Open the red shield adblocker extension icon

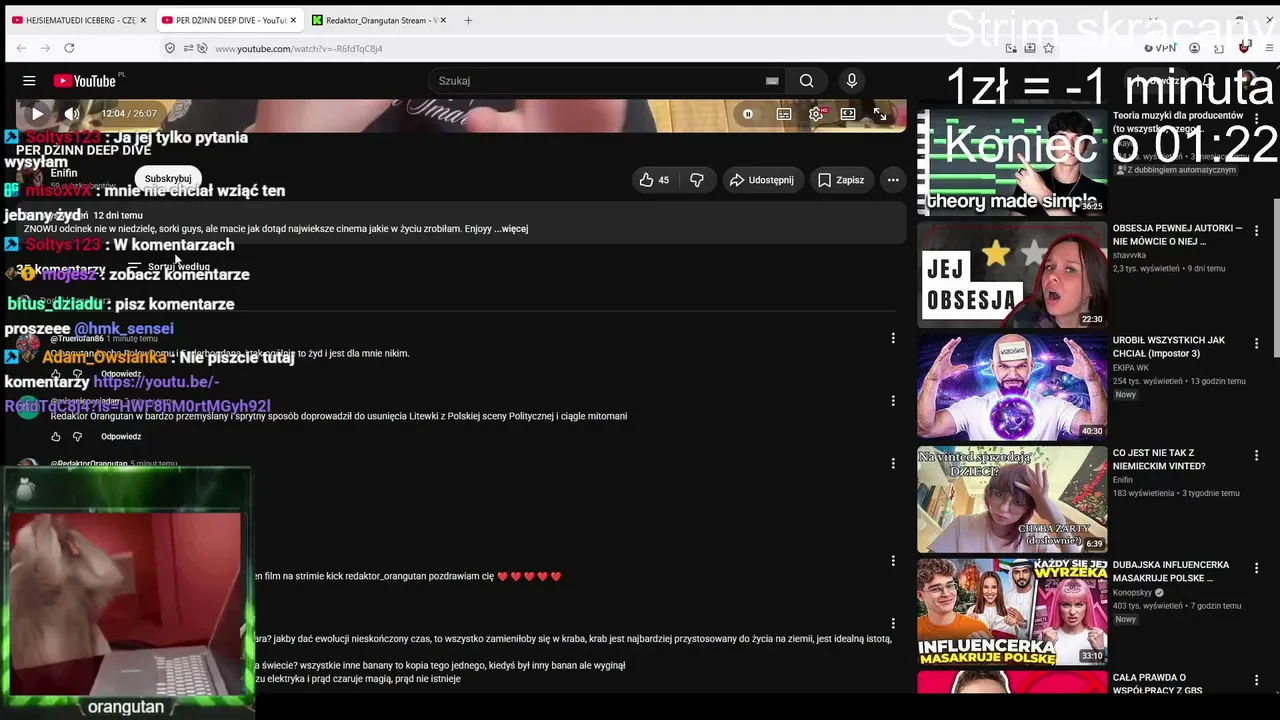point(1244,48)
